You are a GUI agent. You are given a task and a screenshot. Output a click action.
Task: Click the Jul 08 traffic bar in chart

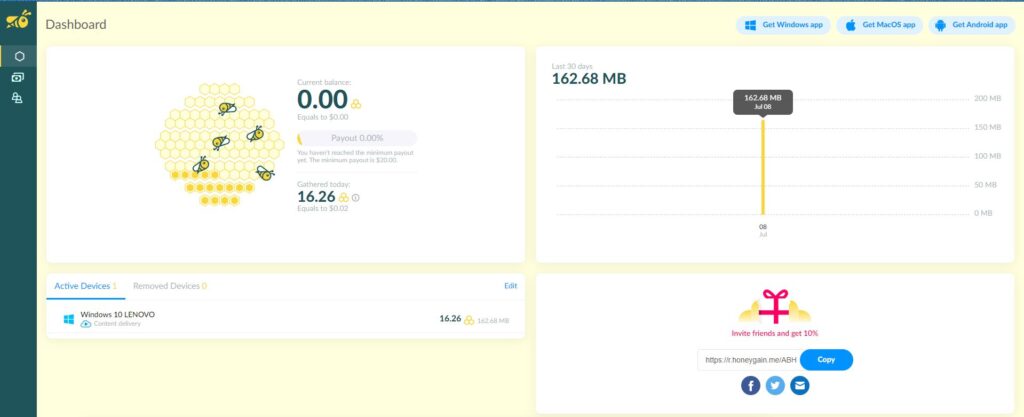click(763, 166)
